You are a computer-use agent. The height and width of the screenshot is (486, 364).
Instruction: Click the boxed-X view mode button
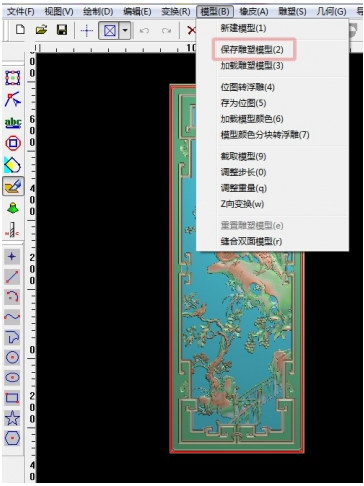tap(110, 31)
